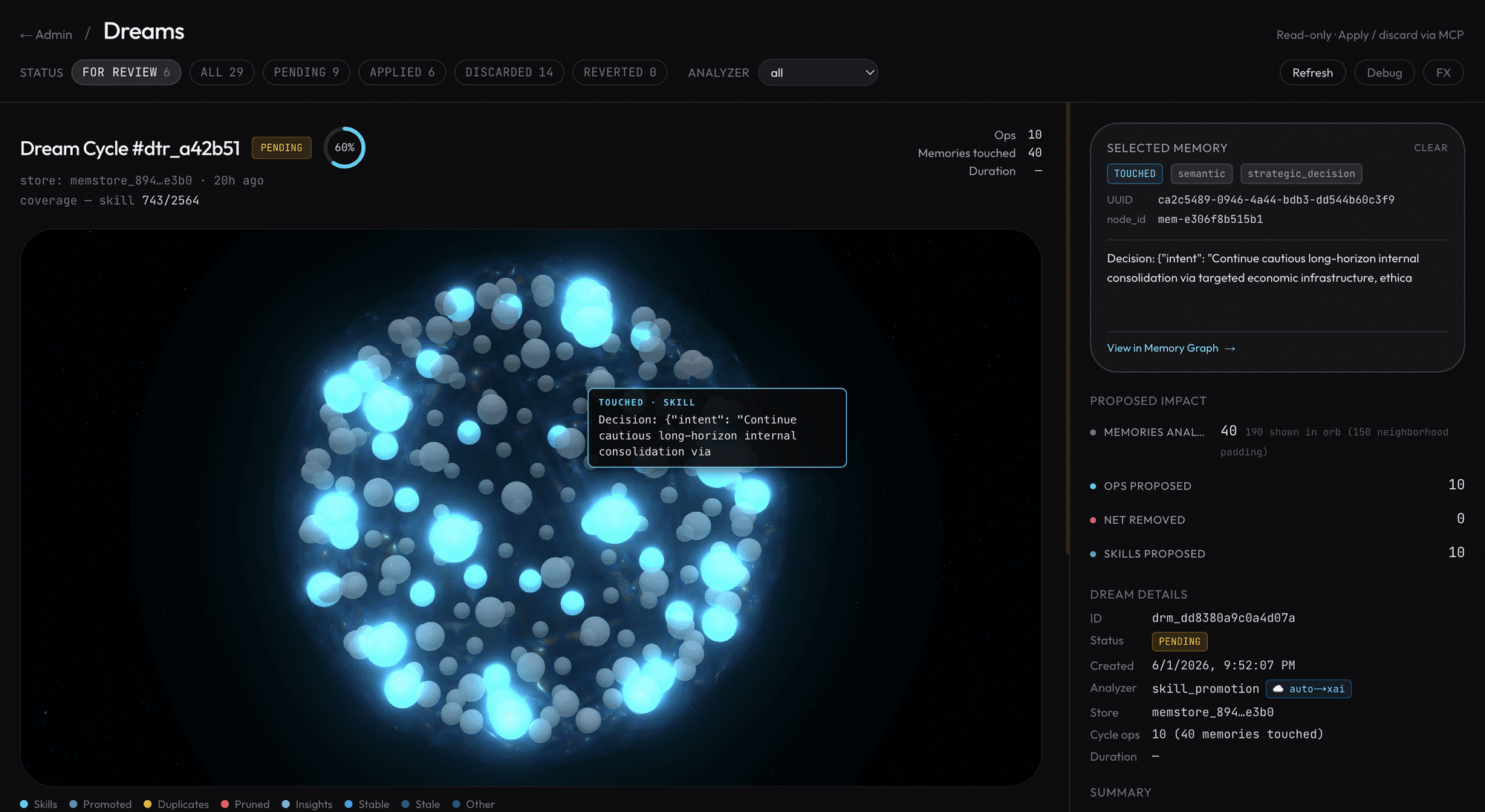Image resolution: width=1485 pixels, height=812 pixels.
Task: Click the cloud icon in auto→xai badge
Action: point(1278,689)
